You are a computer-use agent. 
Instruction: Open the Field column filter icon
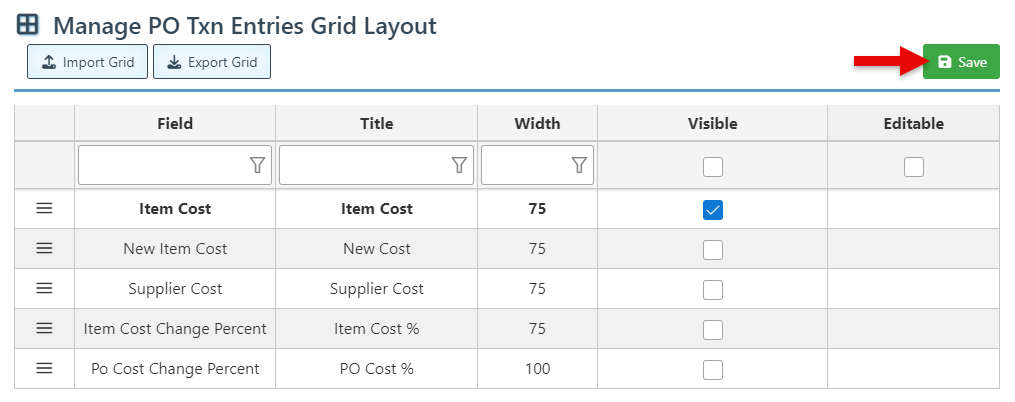(257, 166)
